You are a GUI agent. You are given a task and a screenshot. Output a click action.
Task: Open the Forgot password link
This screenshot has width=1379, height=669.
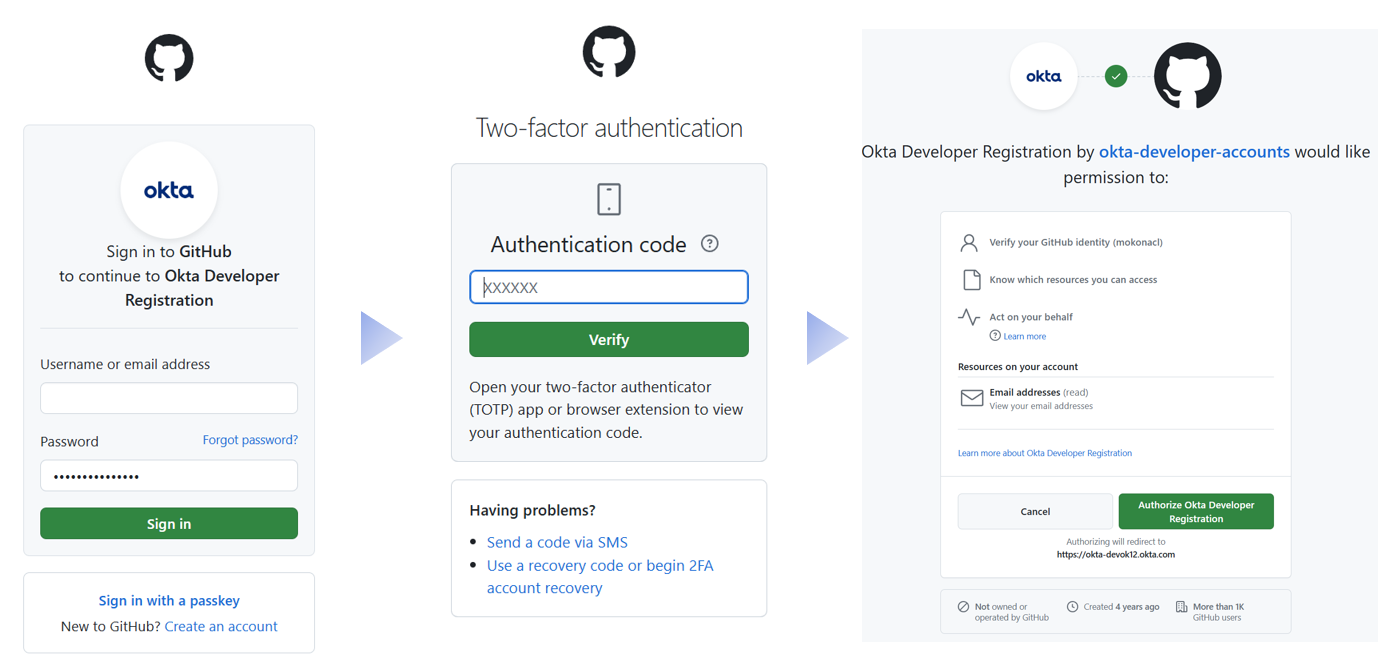pos(249,440)
